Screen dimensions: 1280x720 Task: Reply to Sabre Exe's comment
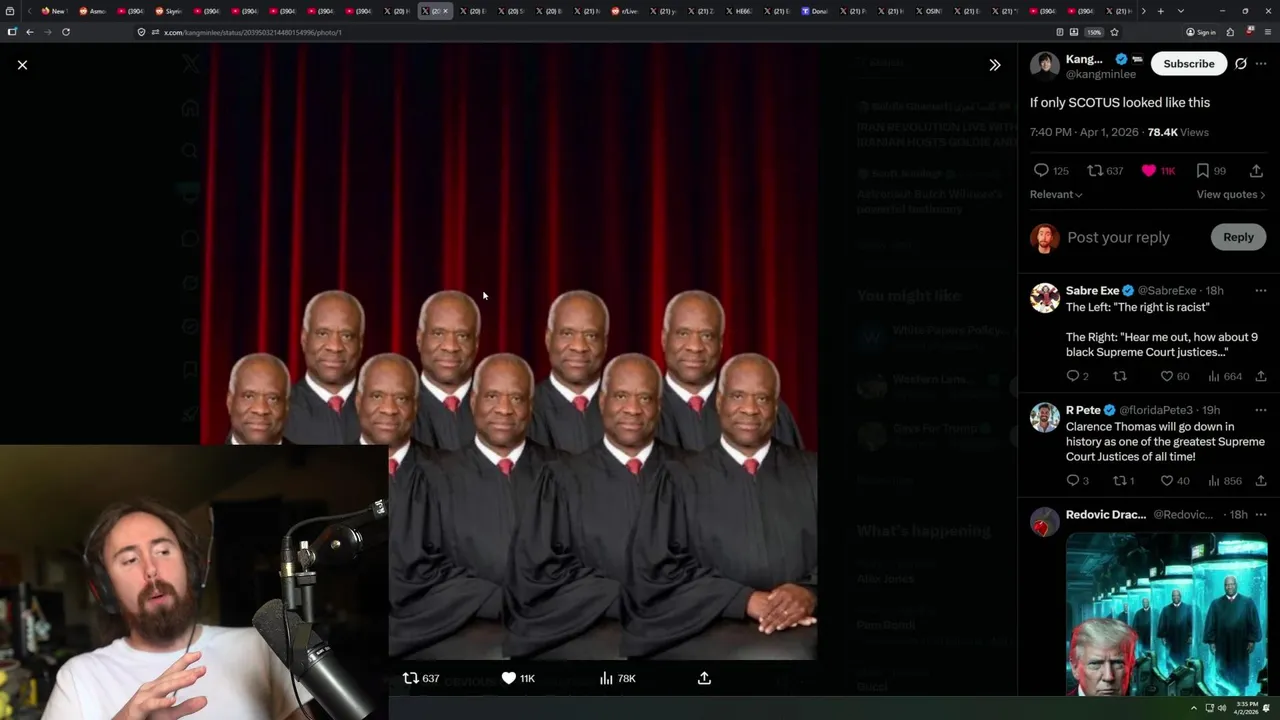click(1073, 376)
